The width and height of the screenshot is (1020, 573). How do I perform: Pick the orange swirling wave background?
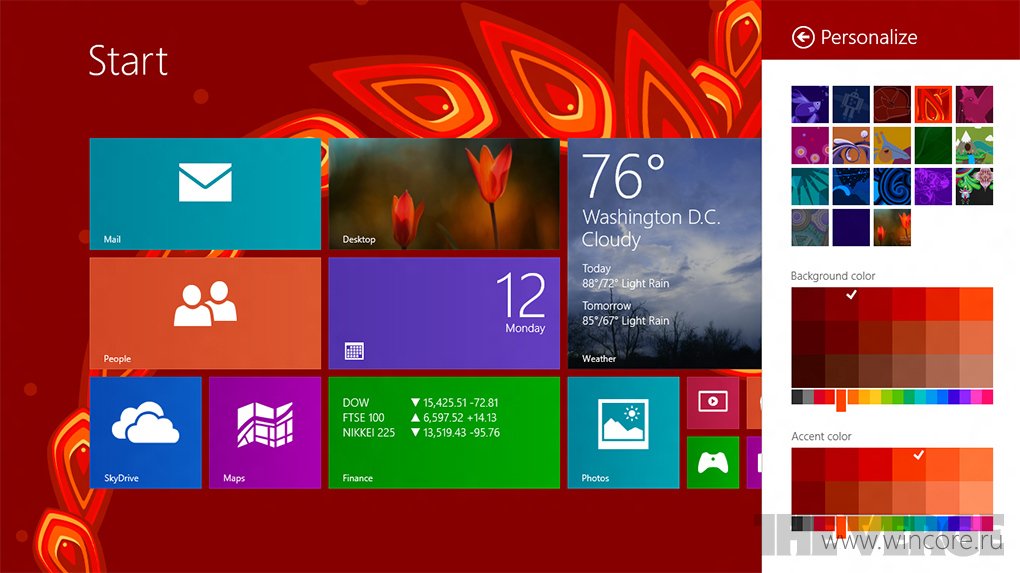click(x=851, y=145)
